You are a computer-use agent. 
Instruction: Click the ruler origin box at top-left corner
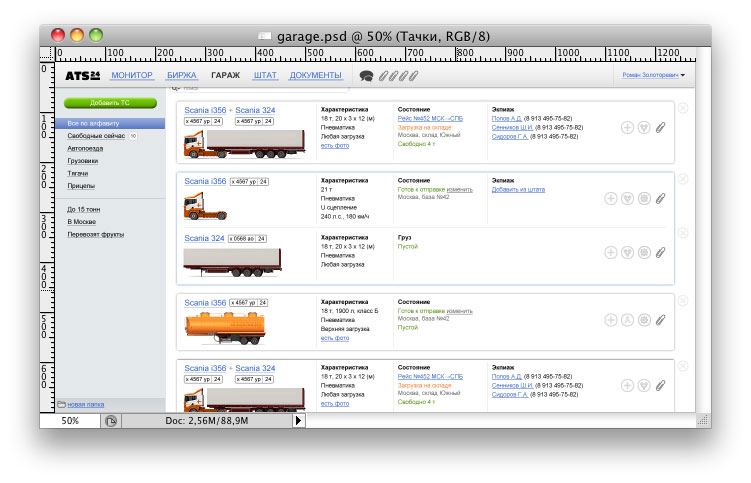[47, 54]
